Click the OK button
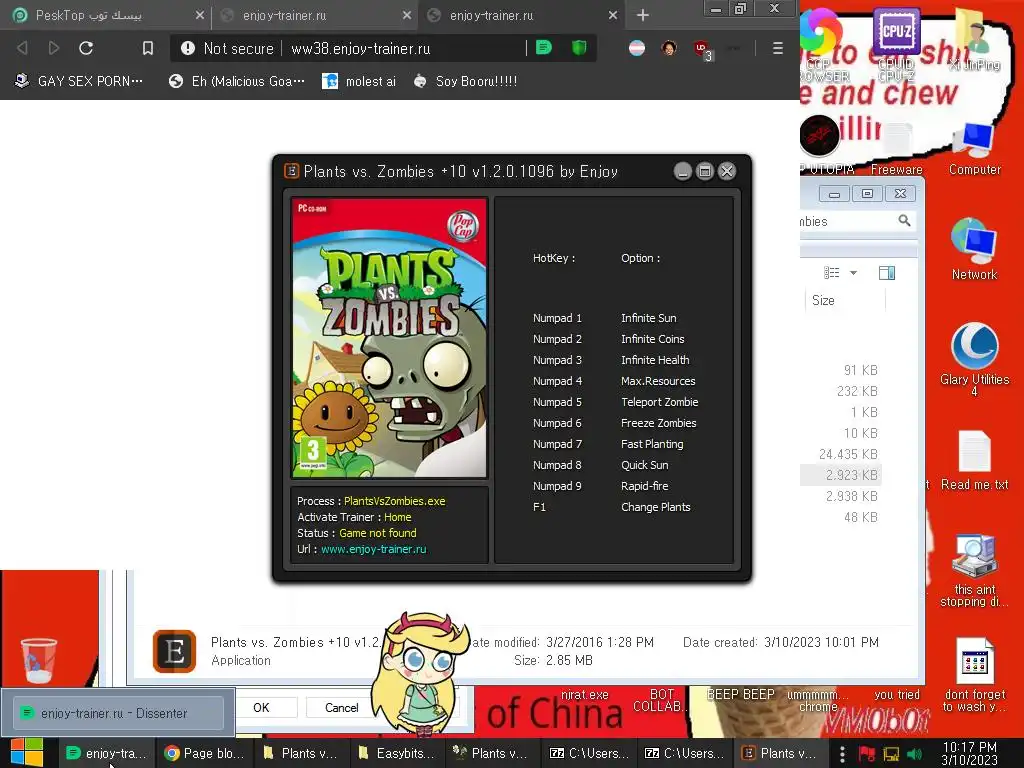The height and width of the screenshot is (768, 1024). 261,707
